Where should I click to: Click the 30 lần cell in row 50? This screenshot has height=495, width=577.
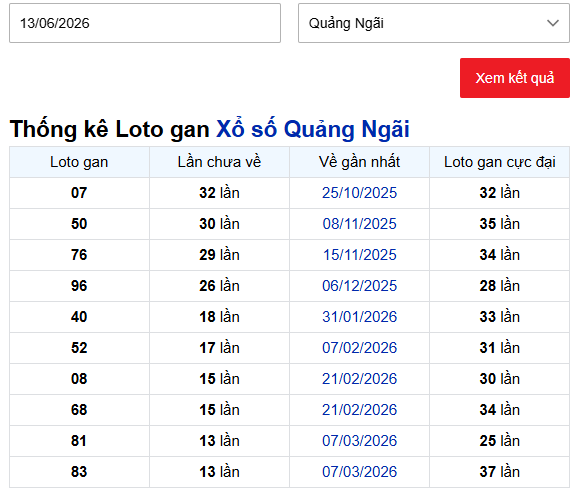[x=219, y=224]
